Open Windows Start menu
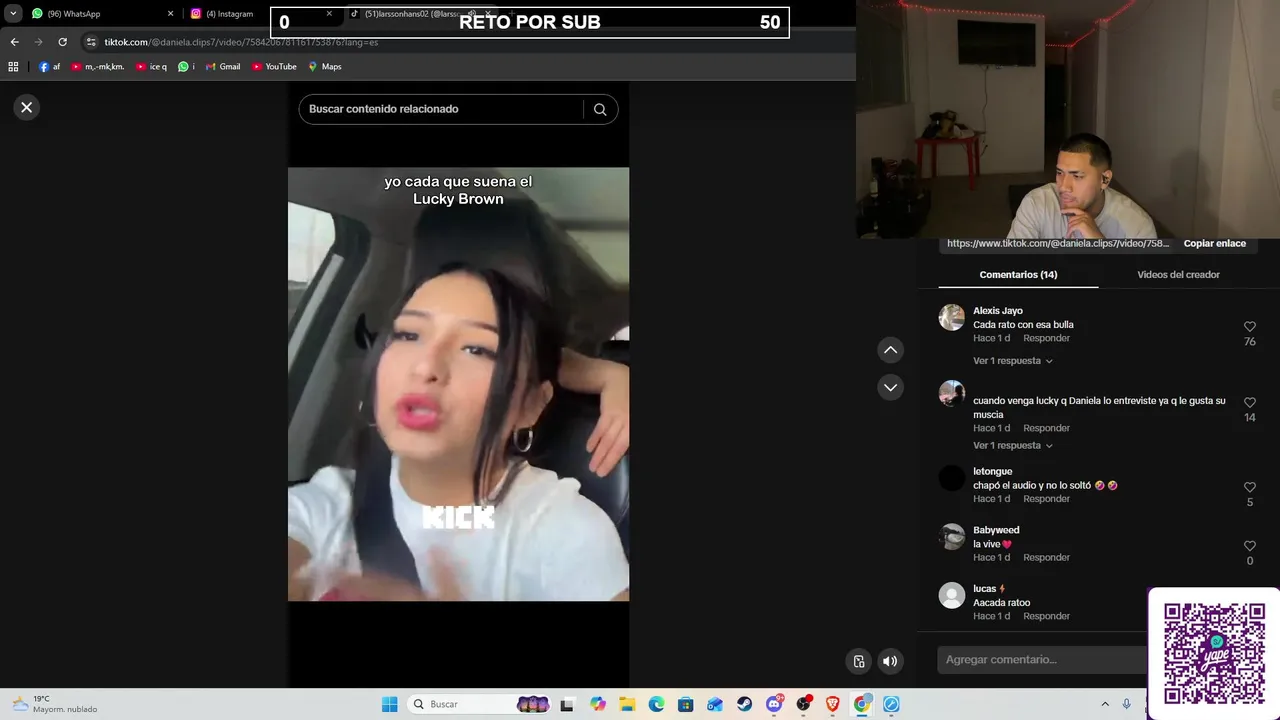The image size is (1280, 720). (x=389, y=704)
